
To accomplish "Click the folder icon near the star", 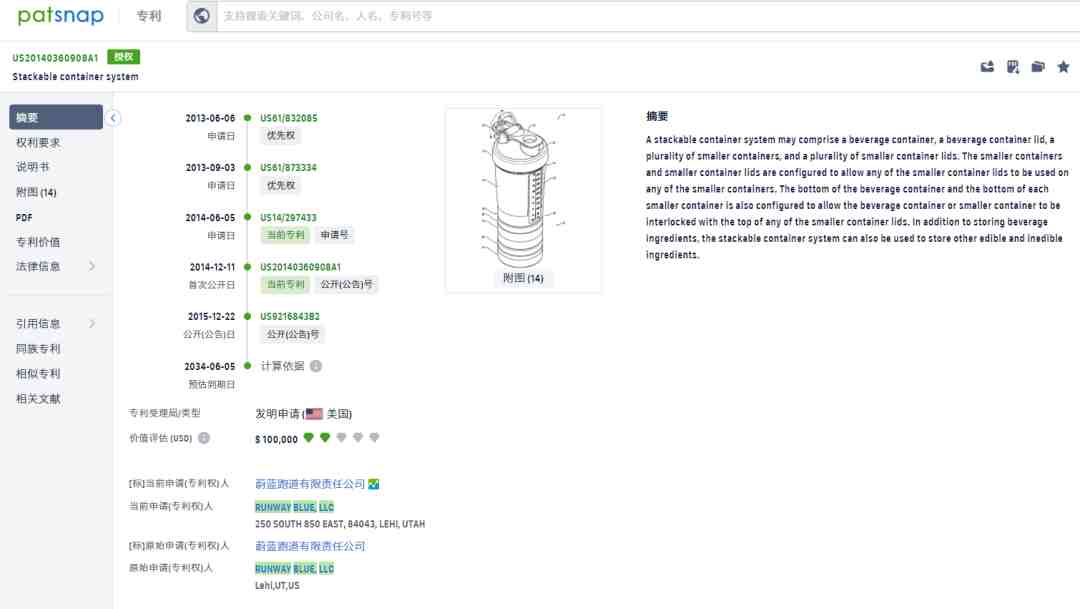I will [1038, 67].
